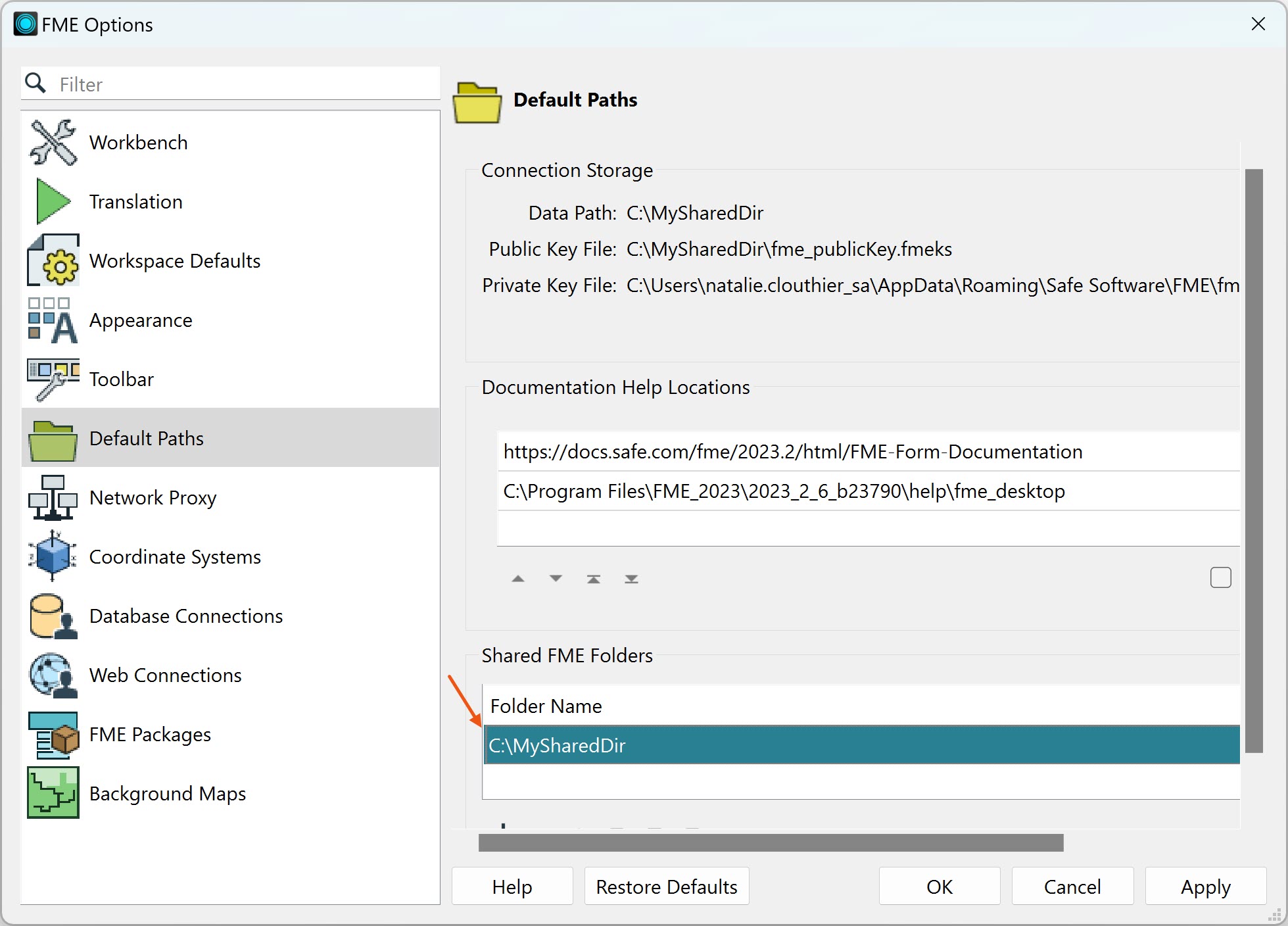
Task: Click Restore Defaults button
Action: click(x=667, y=887)
